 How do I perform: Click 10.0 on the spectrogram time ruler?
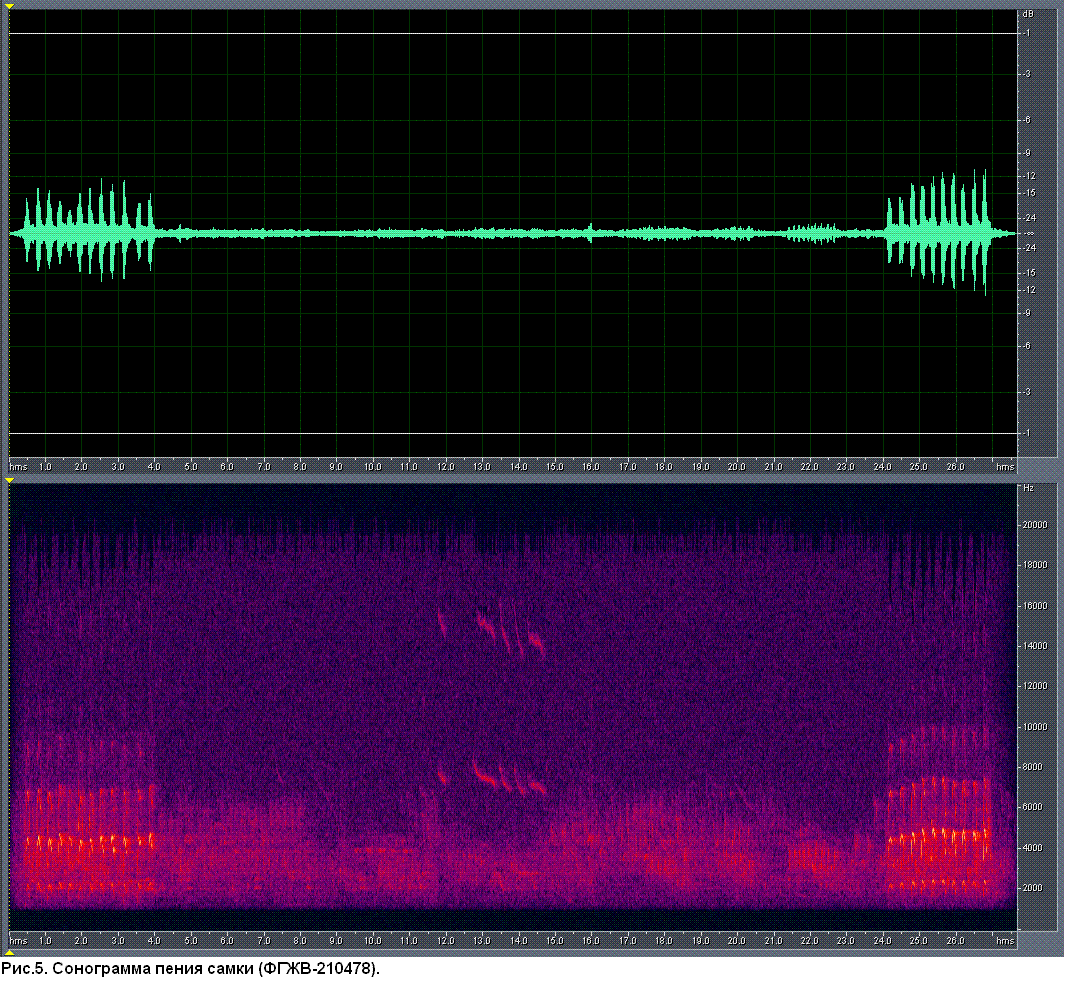pyautogui.click(x=373, y=941)
